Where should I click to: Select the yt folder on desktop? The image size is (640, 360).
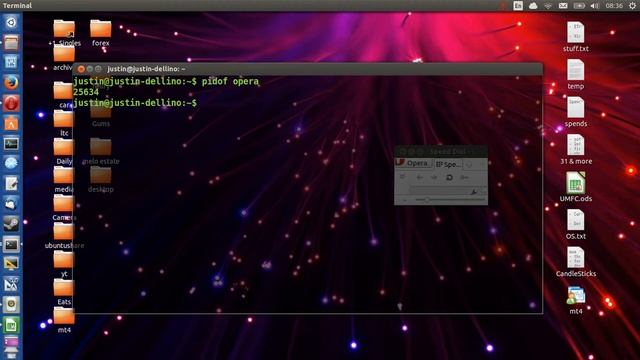click(x=64, y=264)
